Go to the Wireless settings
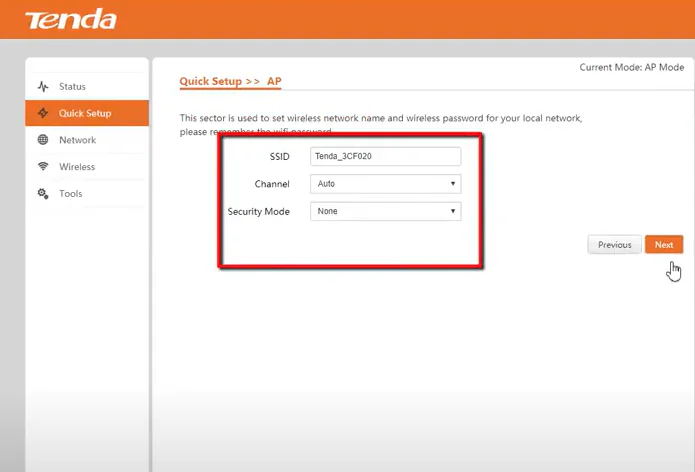The height and width of the screenshot is (472, 695). click(87, 167)
